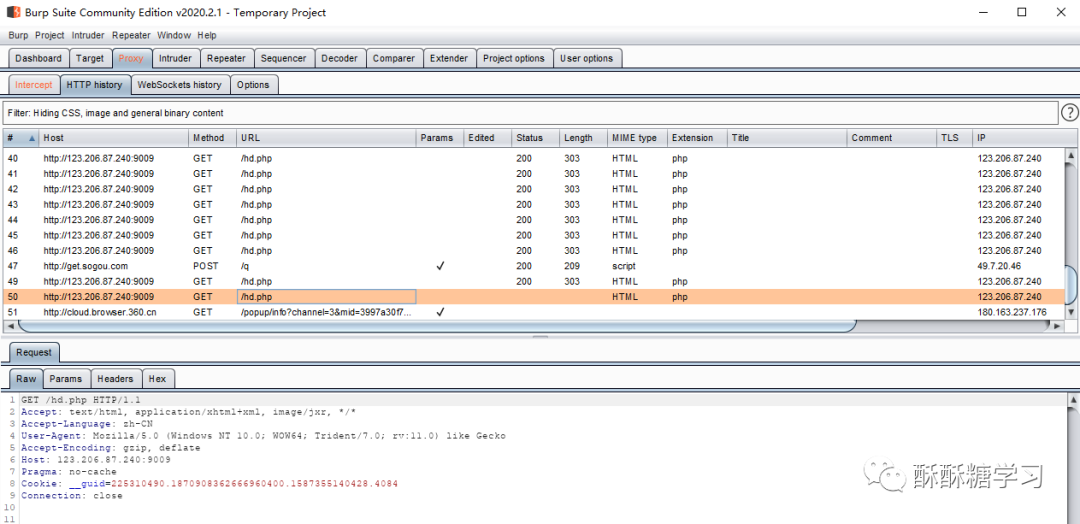The height and width of the screenshot is (524, 1080).
Task: Click the User-Agent line in raw request
Action: (x=263, y=436)
